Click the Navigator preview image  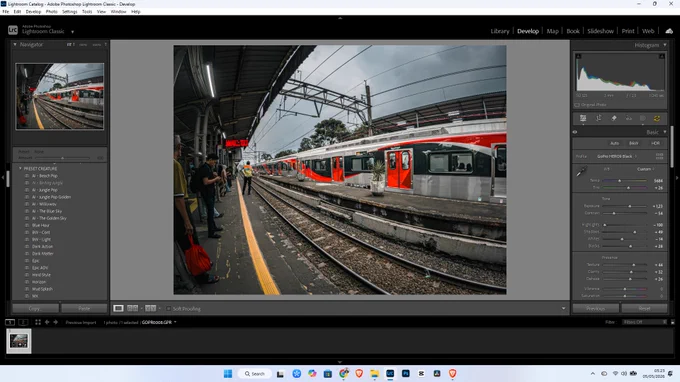pos(60,96)
